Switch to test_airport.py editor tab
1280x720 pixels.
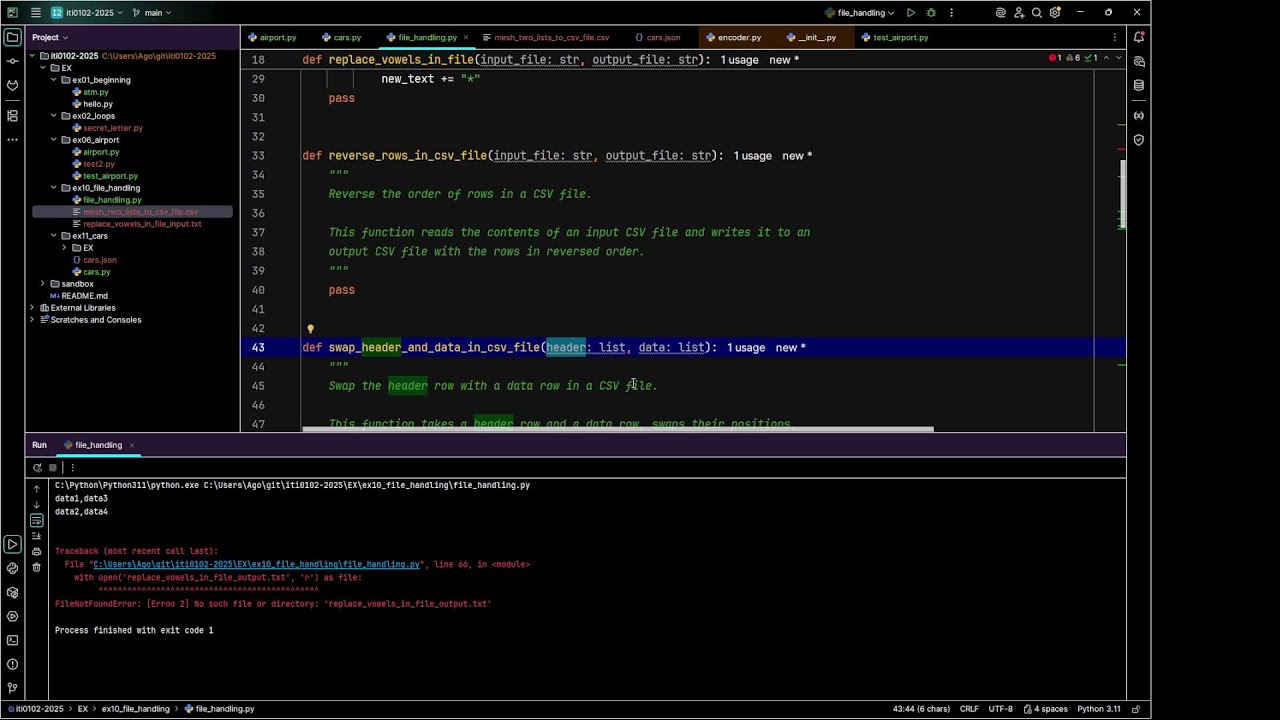coord(895,37)
